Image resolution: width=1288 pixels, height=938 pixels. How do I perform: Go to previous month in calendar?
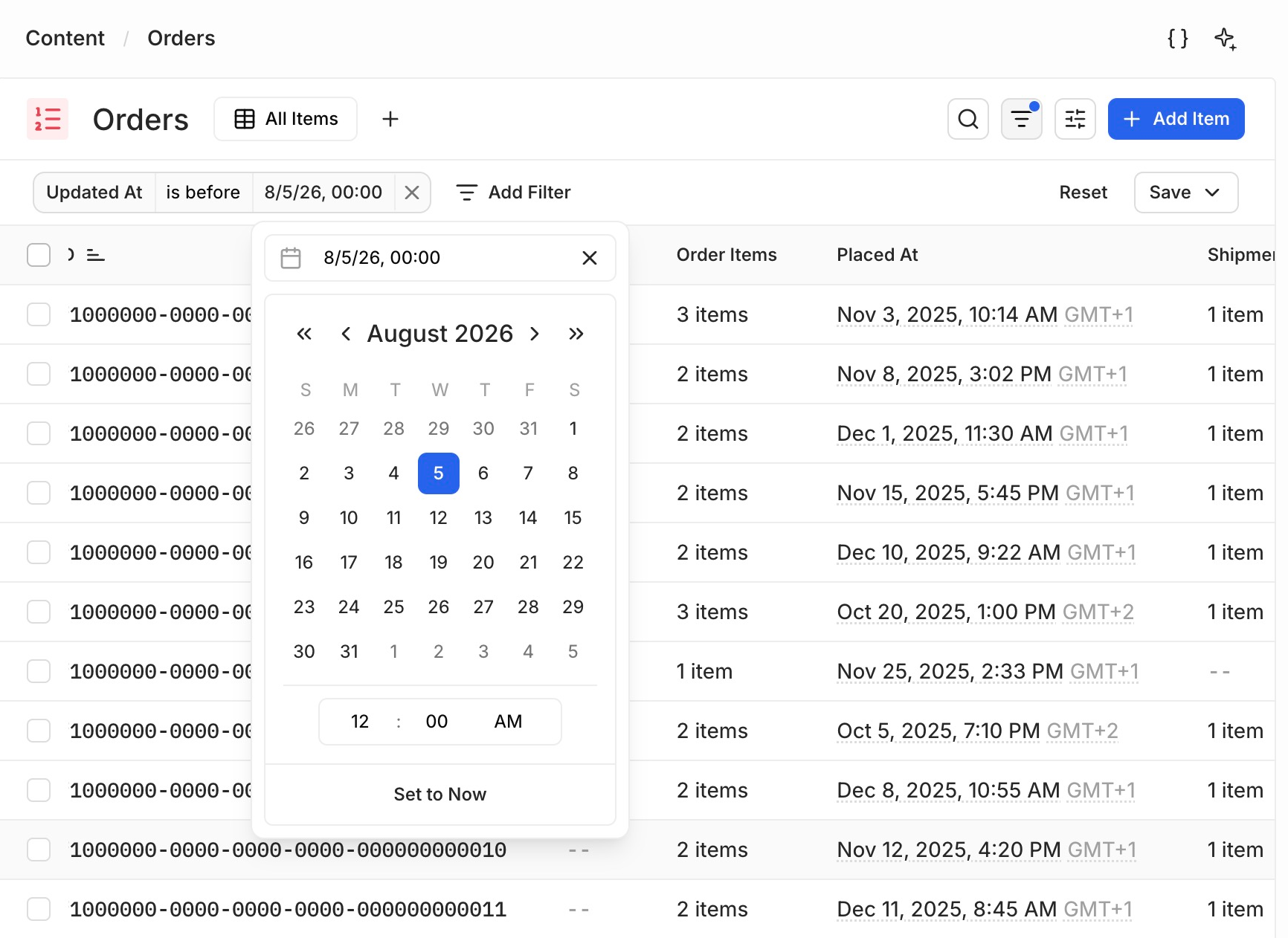tap(346, 334)
